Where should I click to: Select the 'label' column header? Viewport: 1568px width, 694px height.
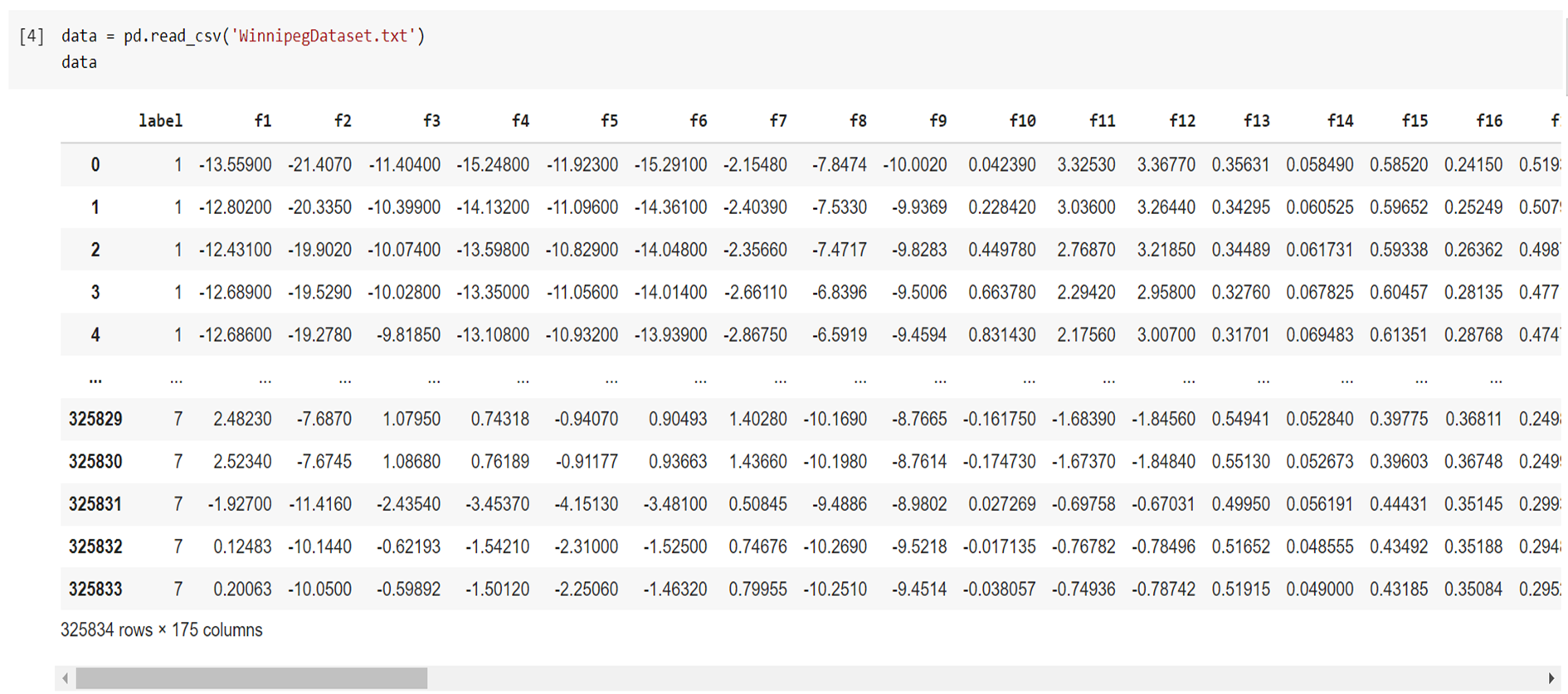point(160,121)
